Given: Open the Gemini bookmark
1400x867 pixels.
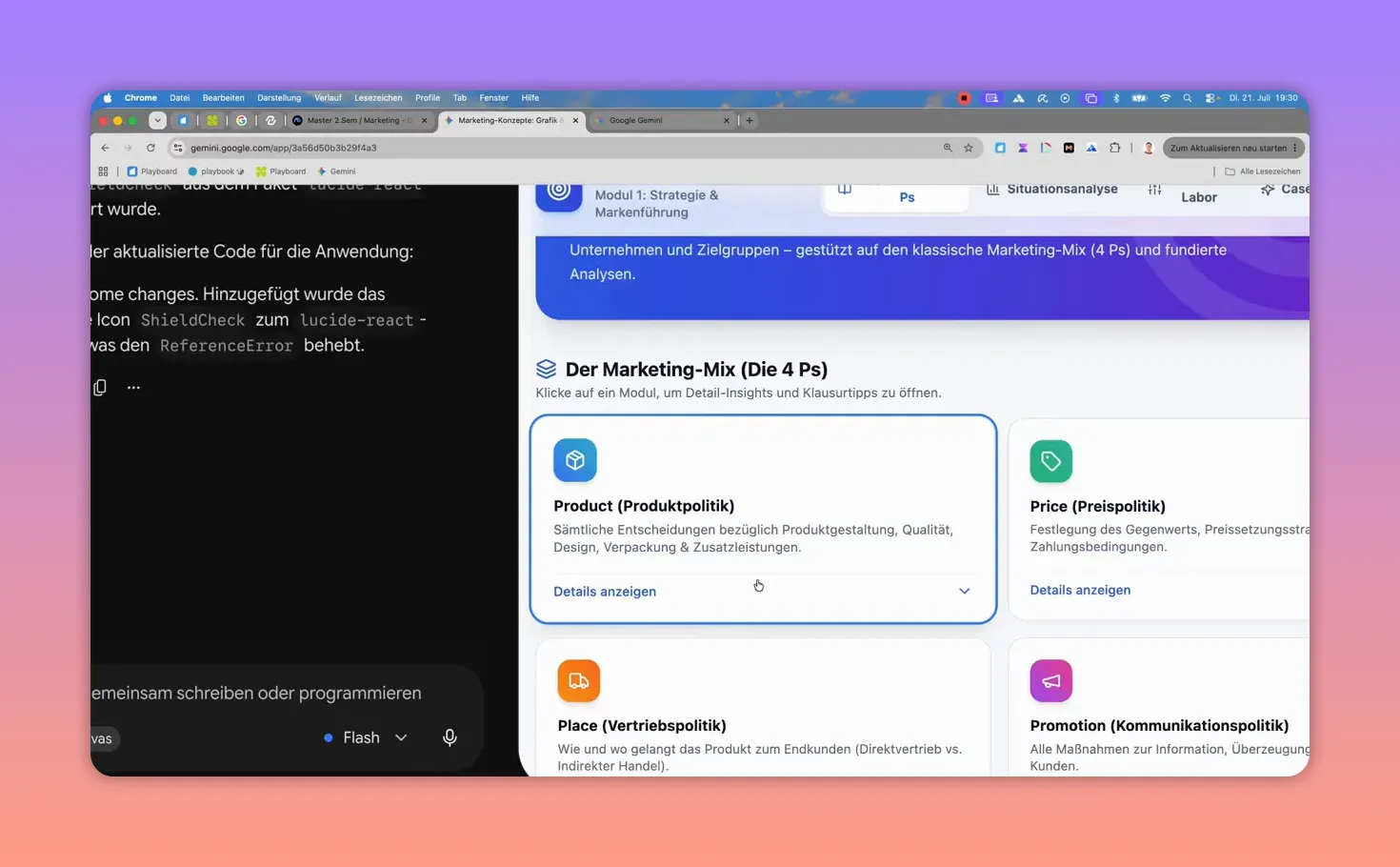Looking at the screenshot, I should coord(337,171).
